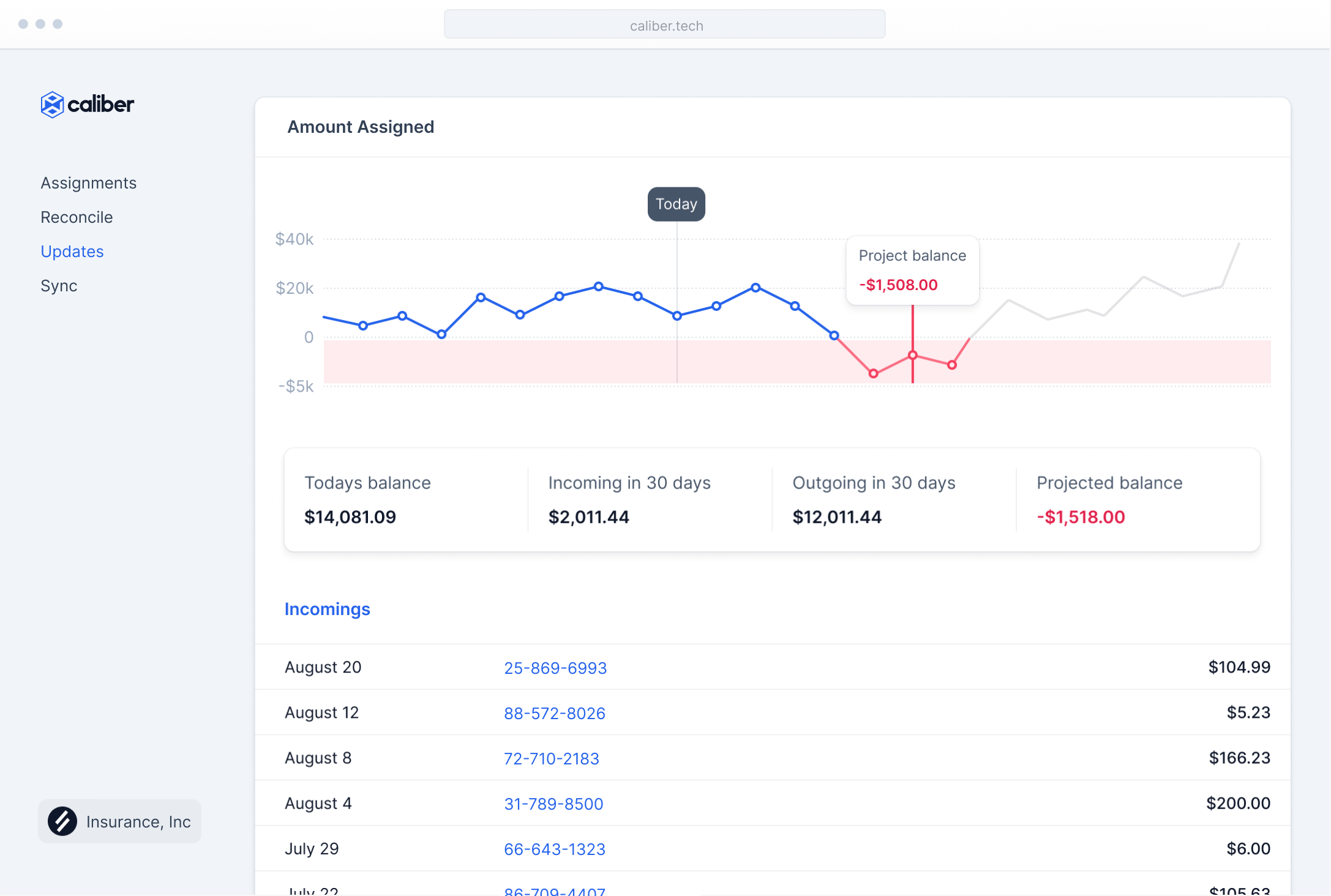Viewport: 1331px width, 896px height.
Task: Click the red highlighted data point on chart
Action: [912, 355]
